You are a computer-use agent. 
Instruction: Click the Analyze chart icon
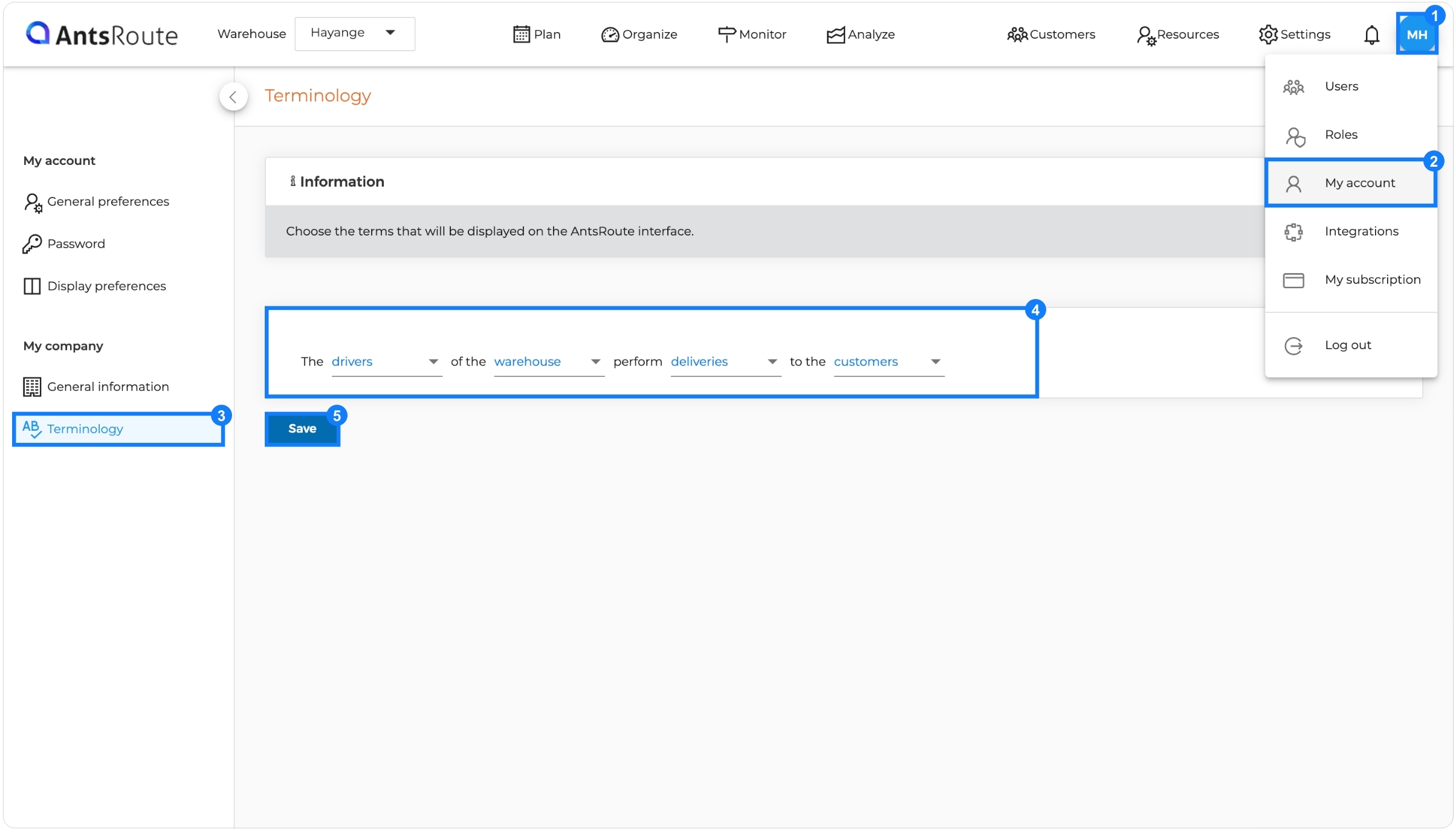(x=835, y=35)
